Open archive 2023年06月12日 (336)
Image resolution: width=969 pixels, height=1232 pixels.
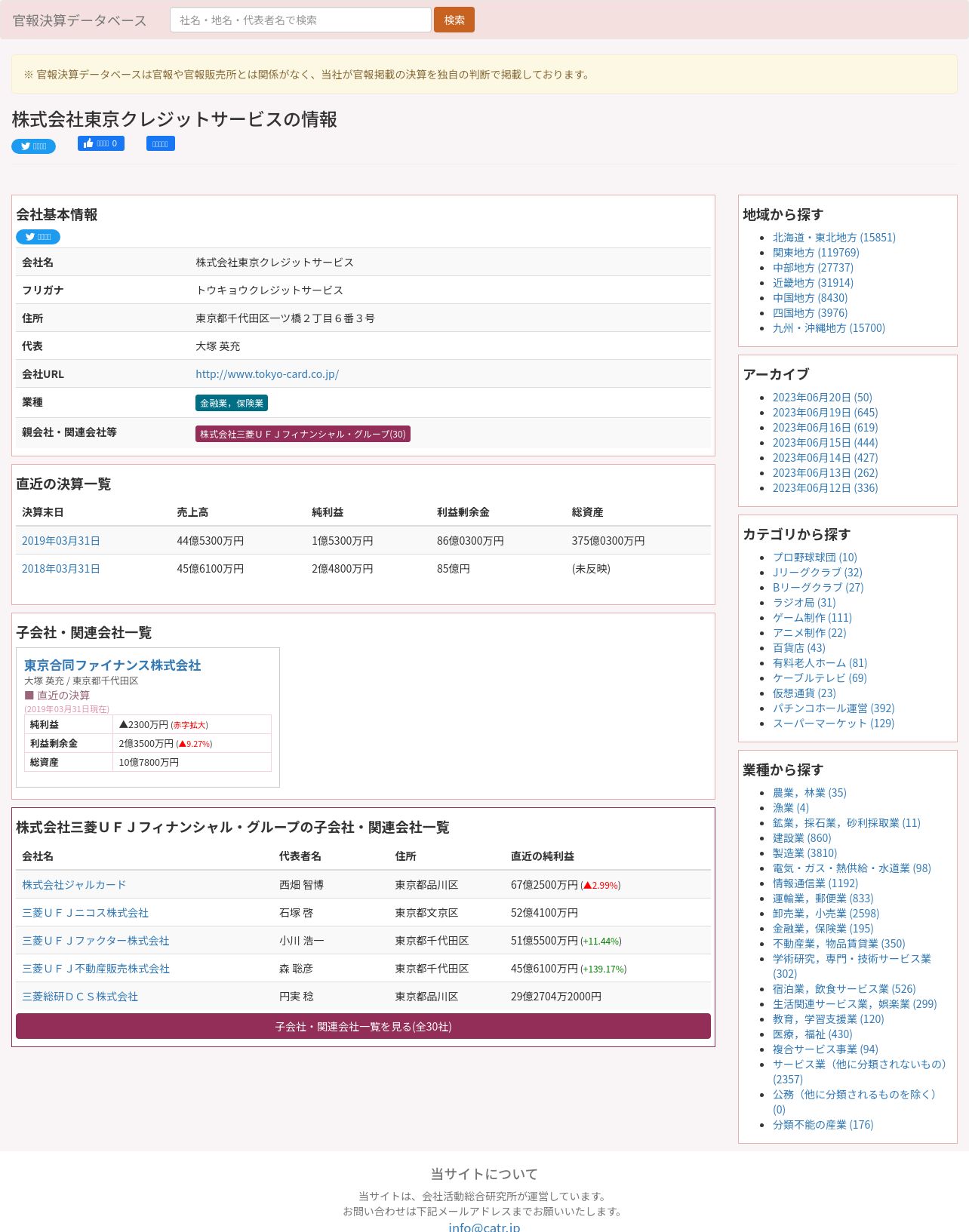pyautogui.click(x=825, y=488)
